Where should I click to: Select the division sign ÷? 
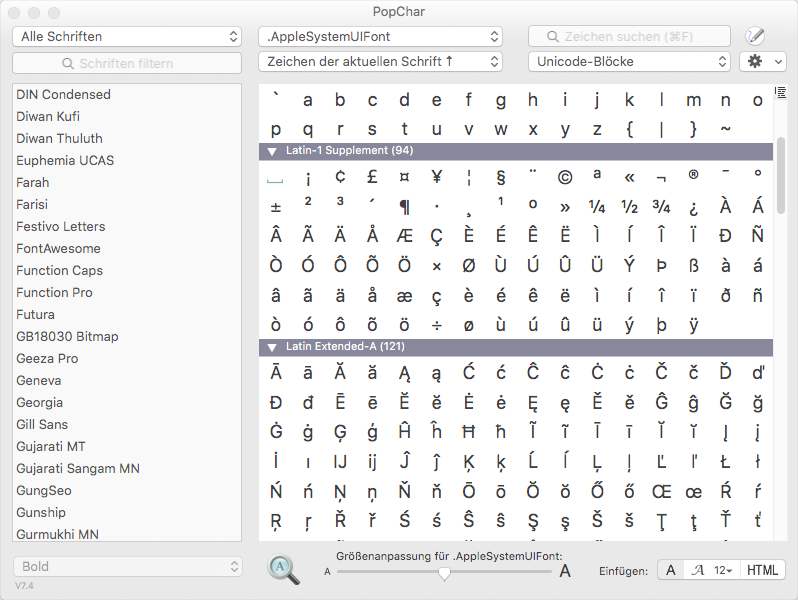437,325
